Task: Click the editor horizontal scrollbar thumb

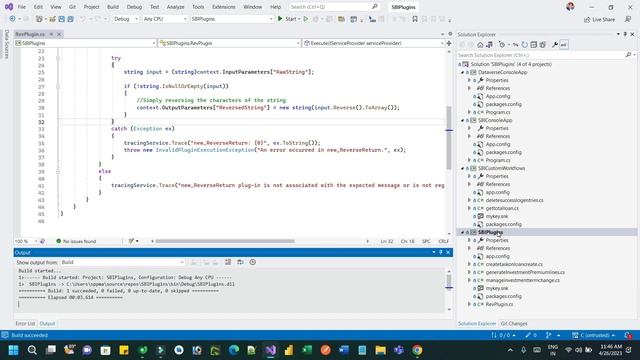Action: point(225,241)
